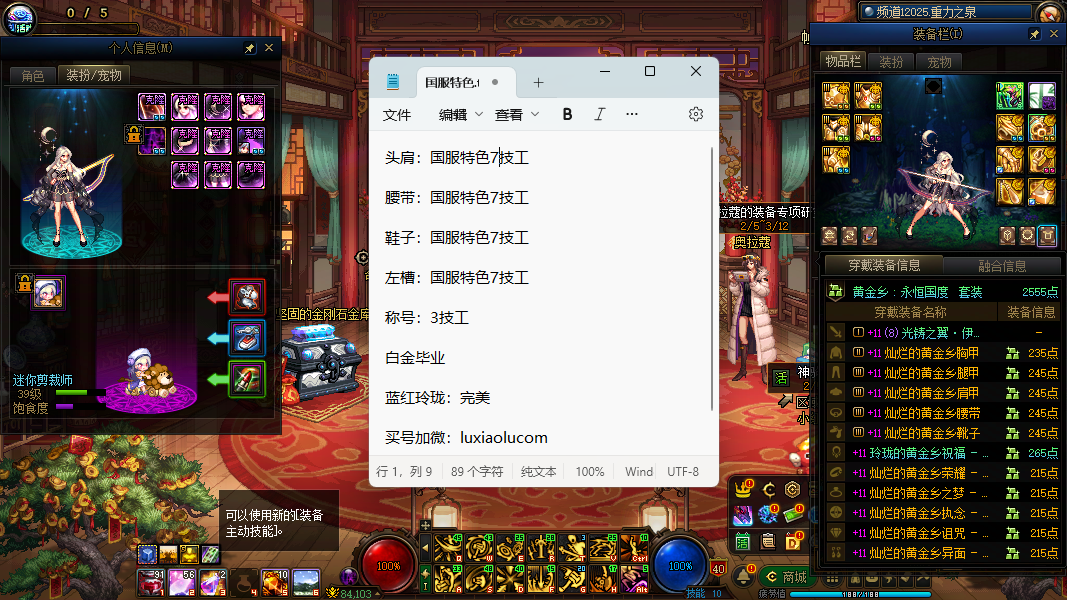Screen dimensions: 1067x600
Task: Open the 商城 shop button
Action: point(785,577)
